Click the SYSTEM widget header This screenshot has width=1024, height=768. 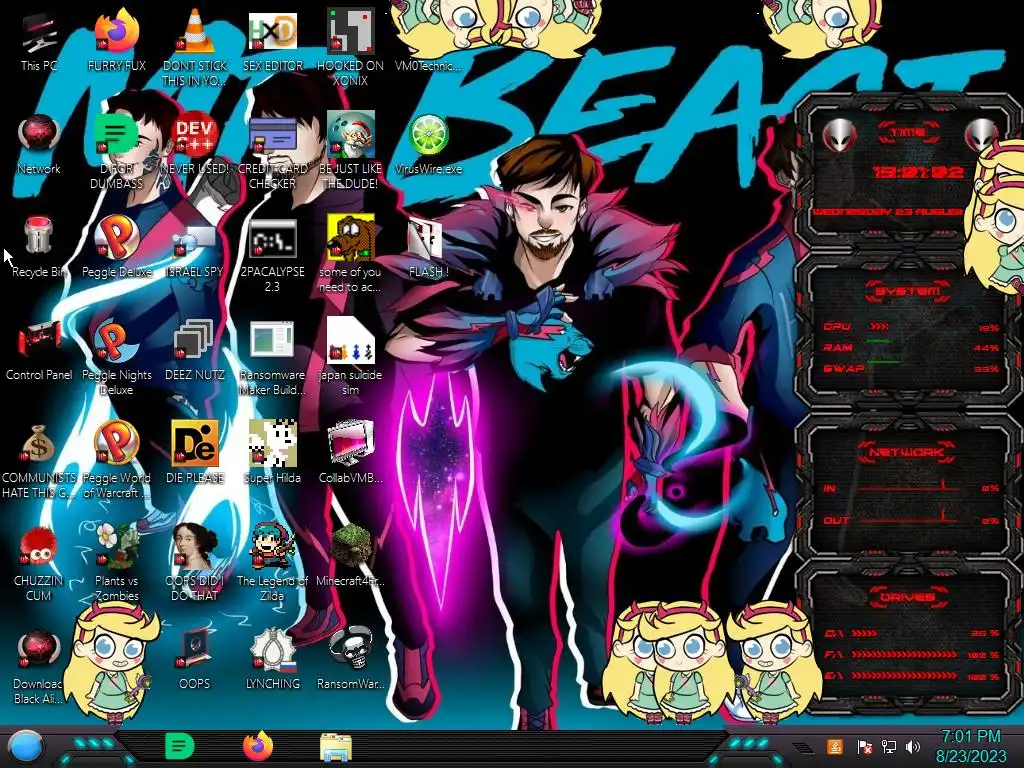908,291
